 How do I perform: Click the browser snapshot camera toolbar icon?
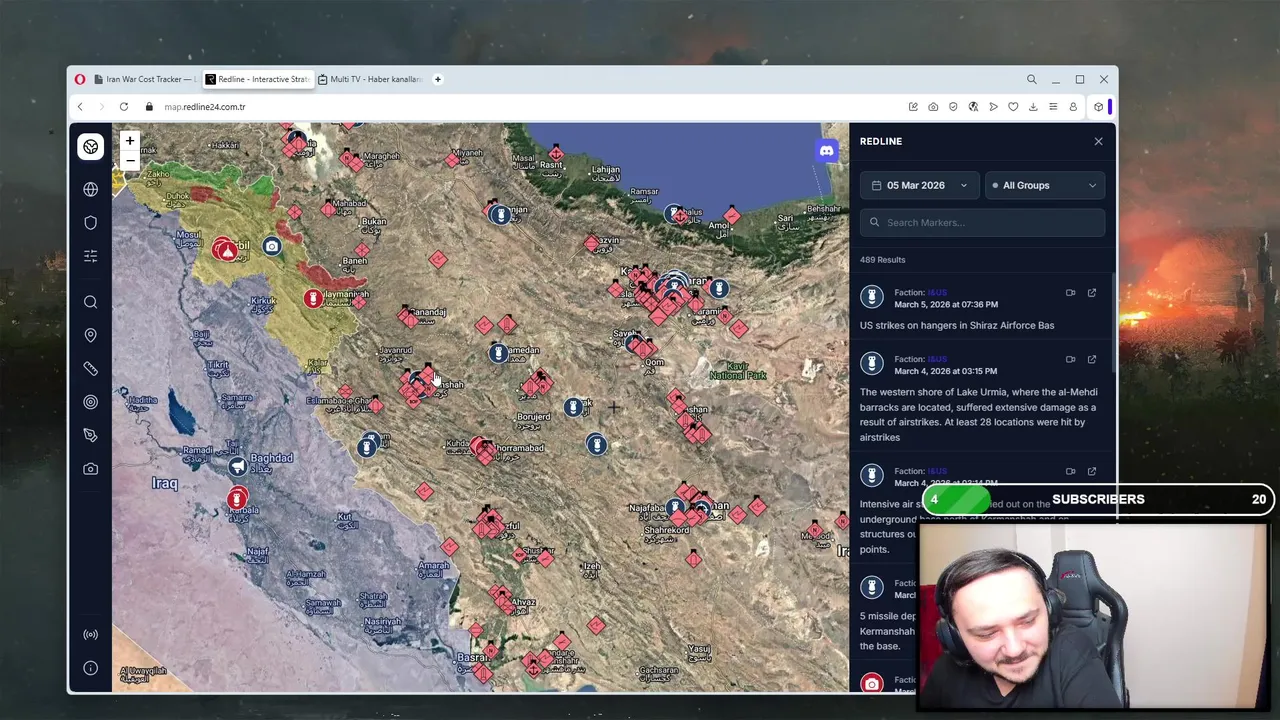tap(933, 107)
